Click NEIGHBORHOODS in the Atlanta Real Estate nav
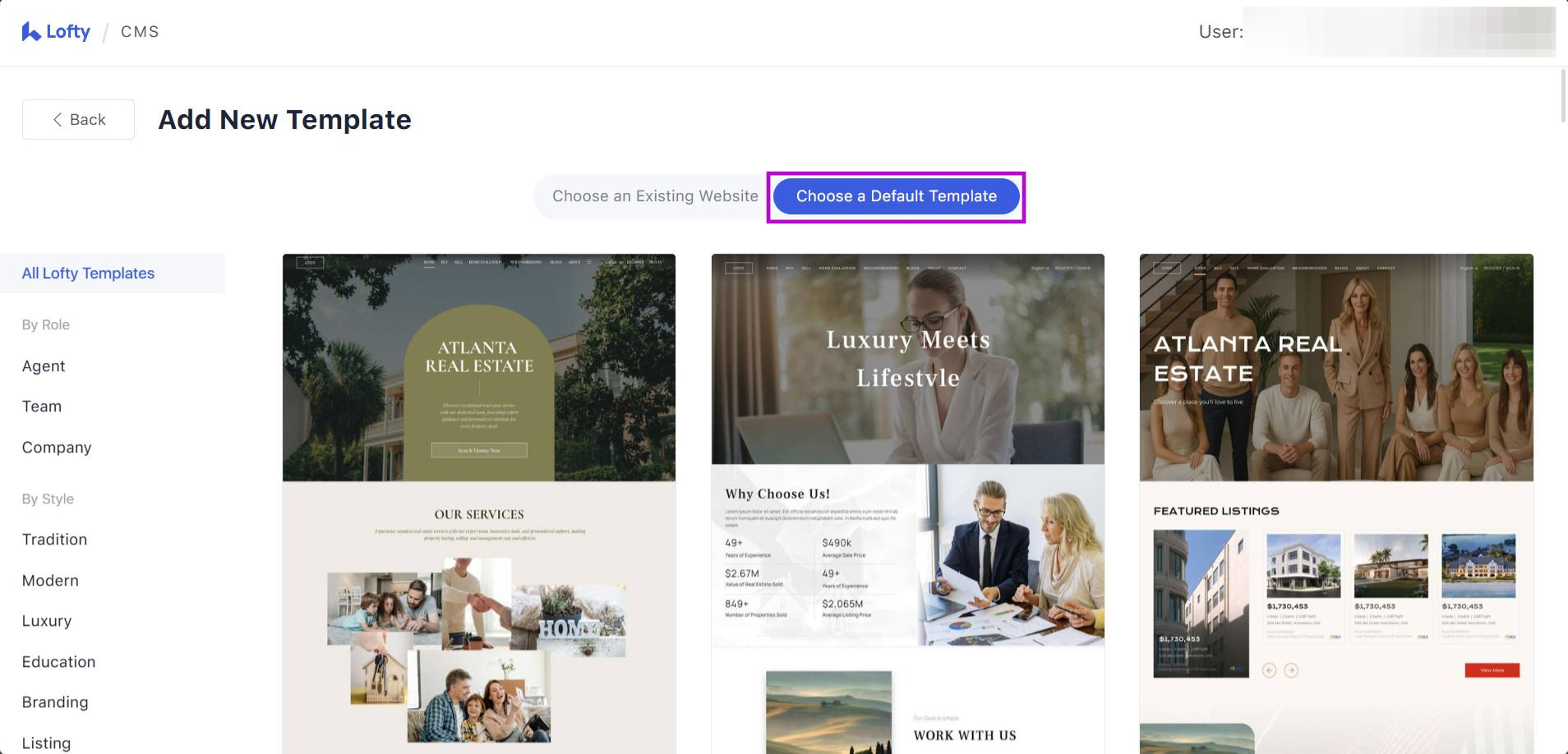1568x754 pixels. tap(1310, 269)
